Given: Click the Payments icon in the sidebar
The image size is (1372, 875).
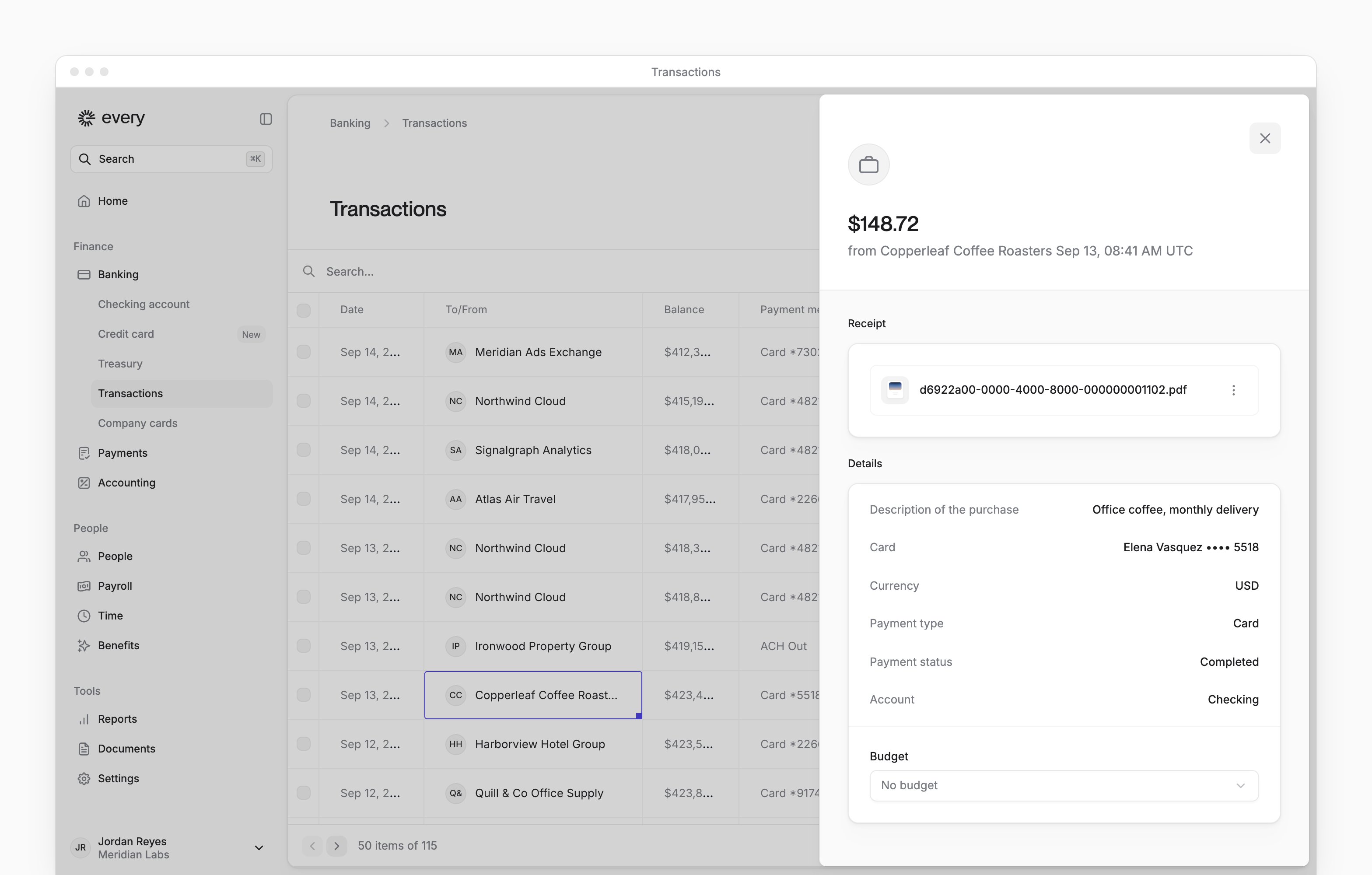Looking at the screenshot, I should [84, 453].
